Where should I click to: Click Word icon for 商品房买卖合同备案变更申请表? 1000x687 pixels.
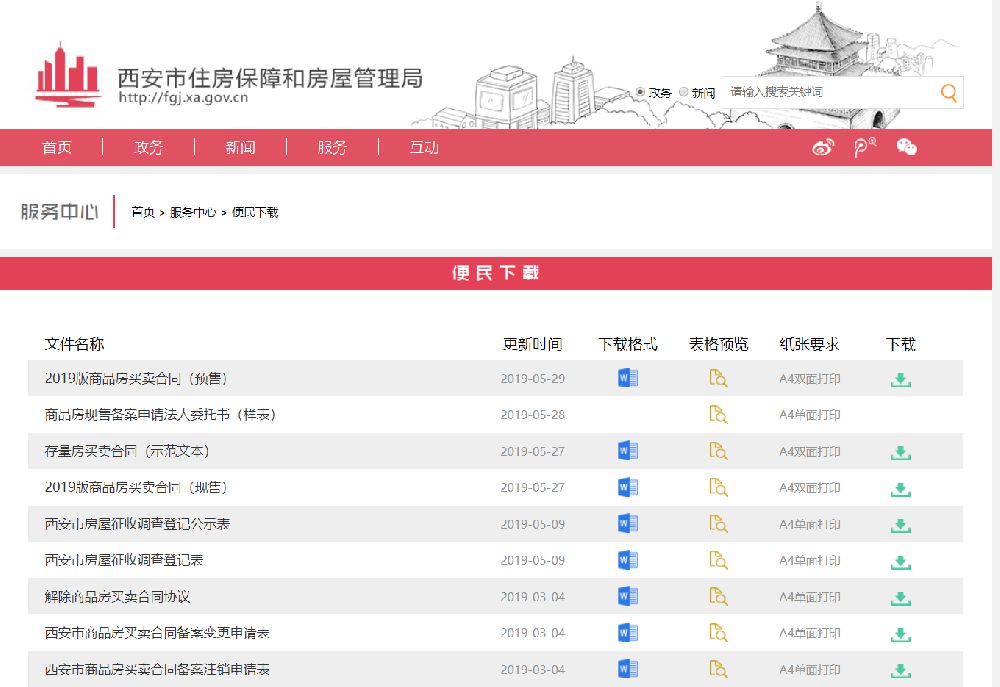pyautogui.click(x=628, y=633)
